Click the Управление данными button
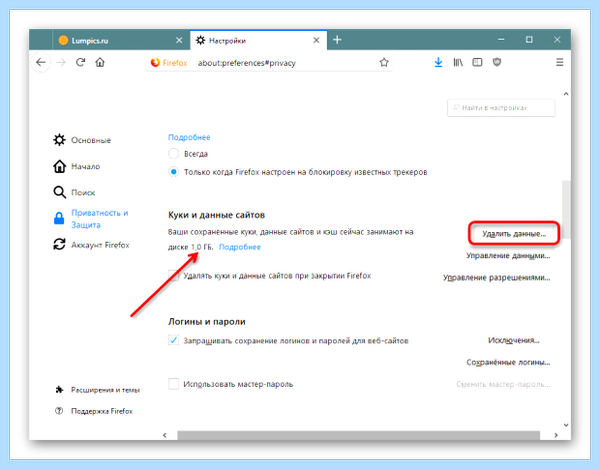 pos(508,256)
